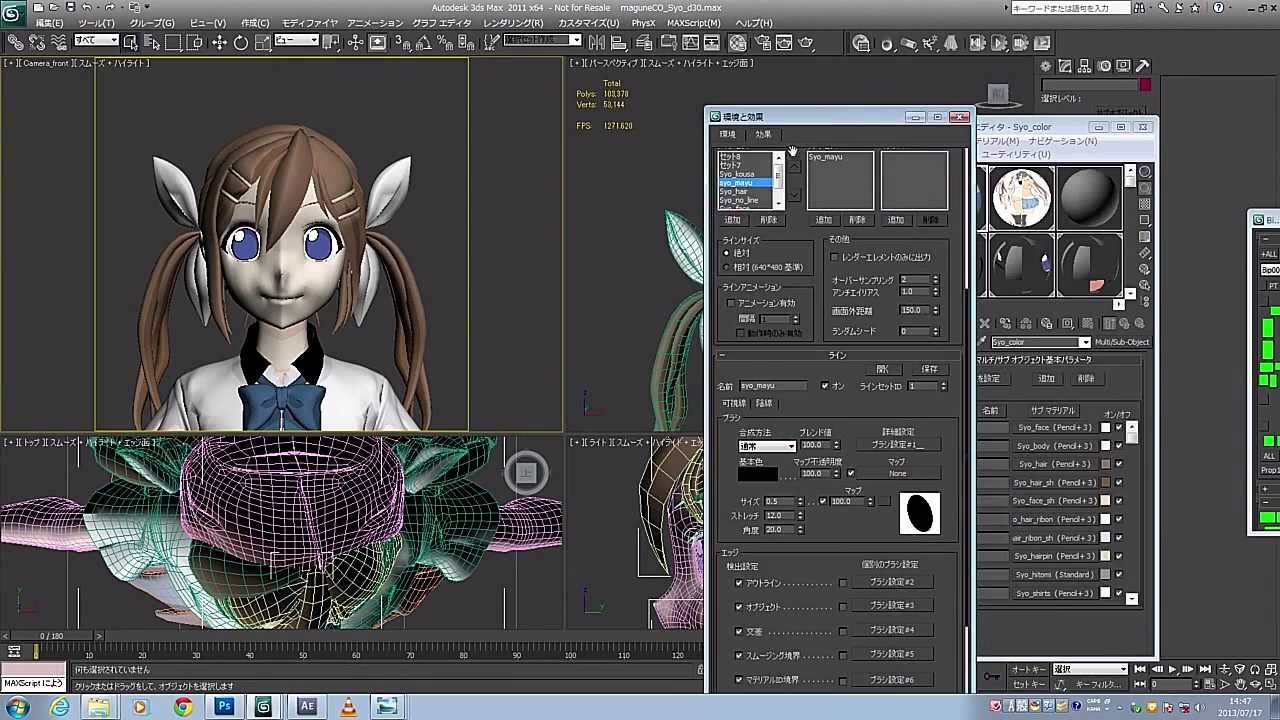Viewport: 1280px width, 720px height.
Task: Open Photoshop from the taskbar
Action: pyautogui.click(x=224, y=707)
